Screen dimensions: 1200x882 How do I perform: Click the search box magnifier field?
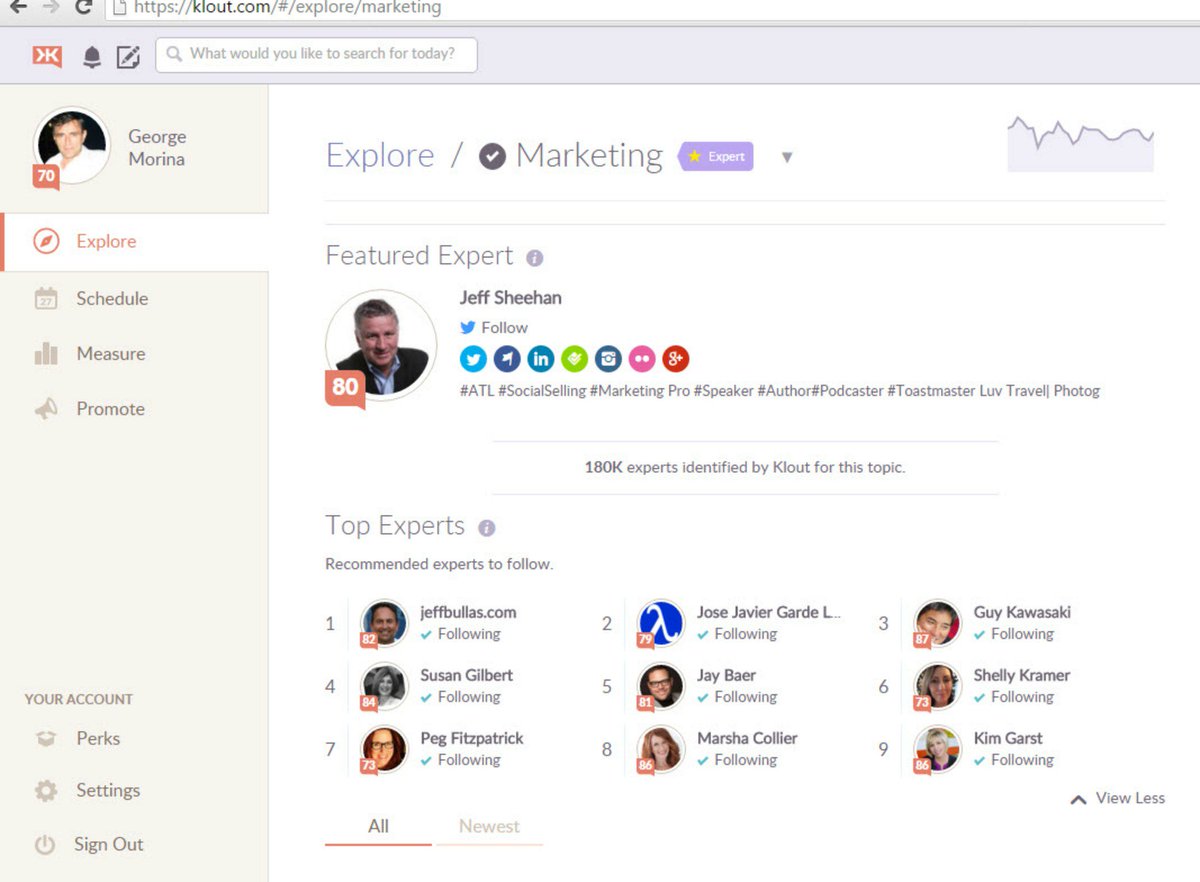pos(316,55)
